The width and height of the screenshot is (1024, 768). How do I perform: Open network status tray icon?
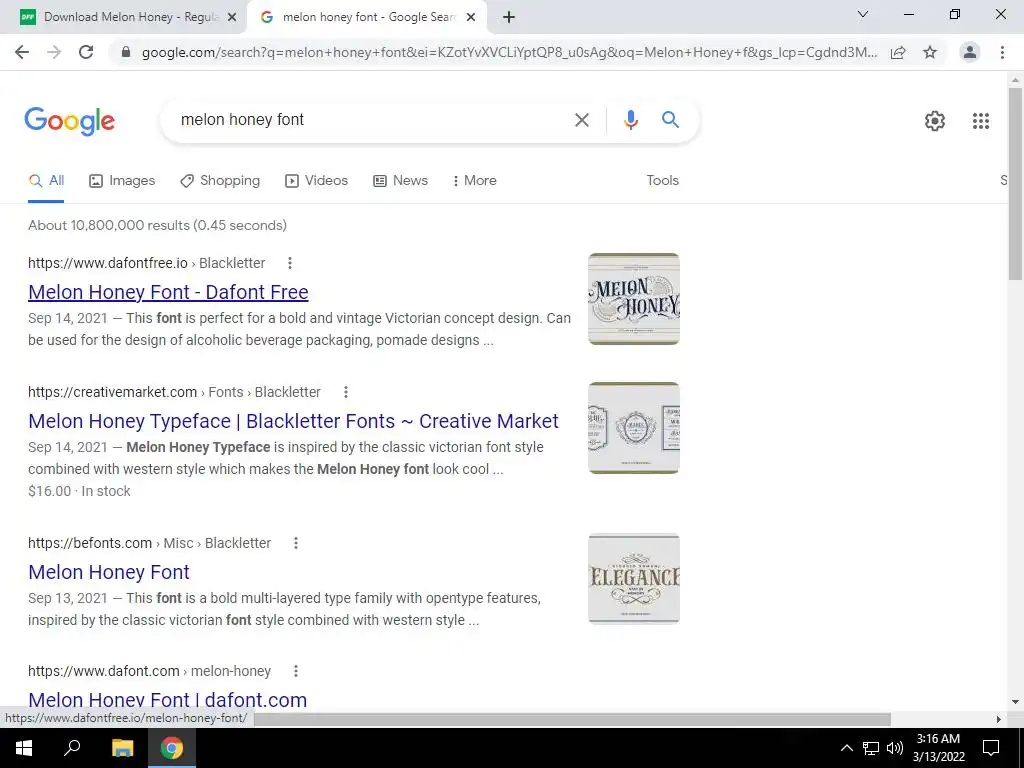871,748
